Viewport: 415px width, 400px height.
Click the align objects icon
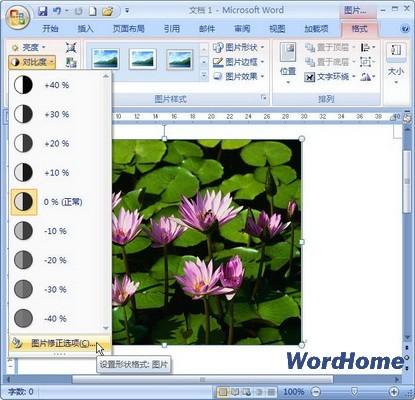[368, 47]
